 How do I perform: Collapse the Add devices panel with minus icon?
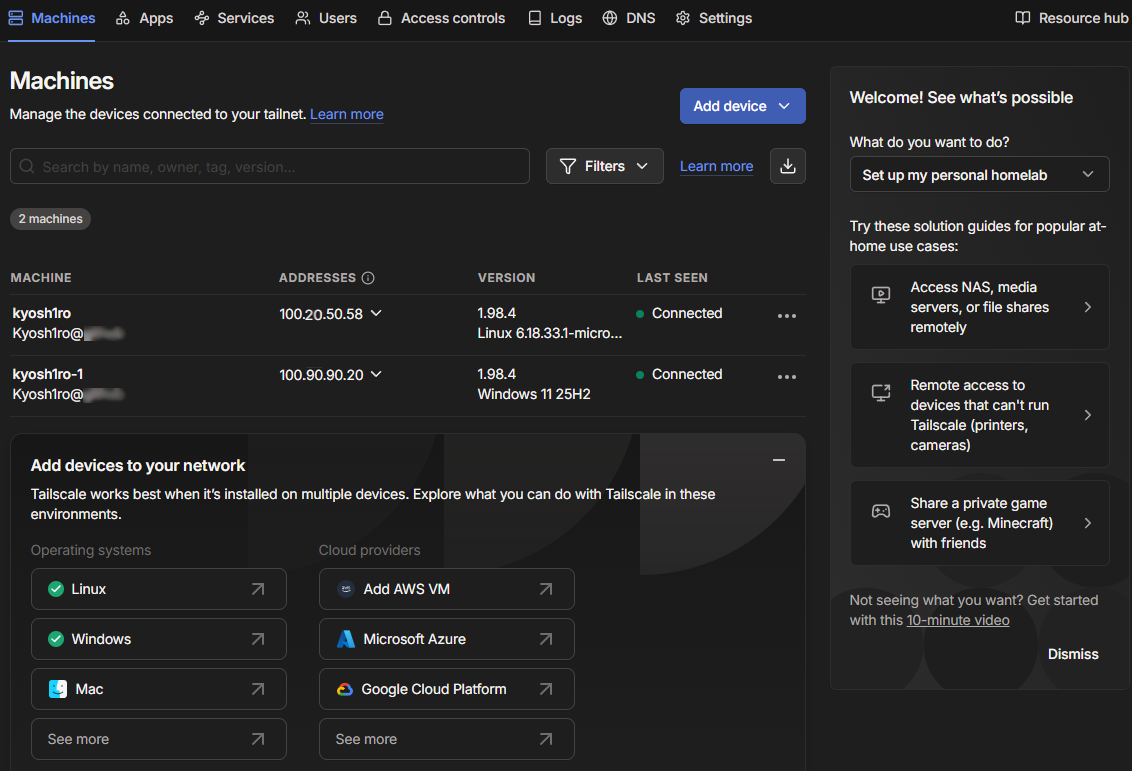[779, 460]
